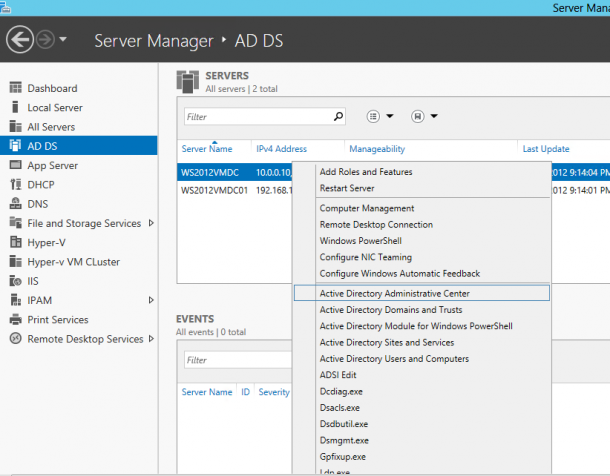Go to Local Server page

(79, 107)
